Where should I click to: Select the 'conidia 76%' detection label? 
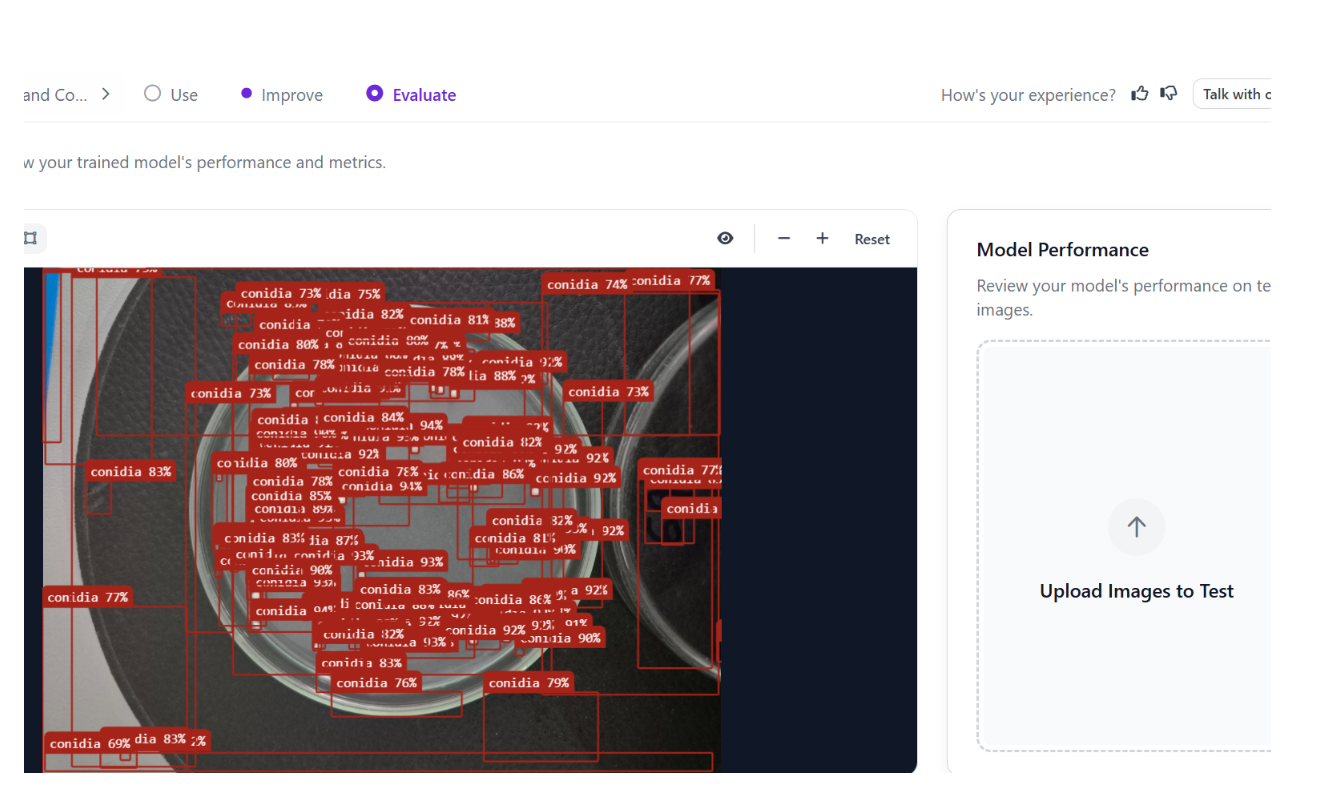point(376,683)
